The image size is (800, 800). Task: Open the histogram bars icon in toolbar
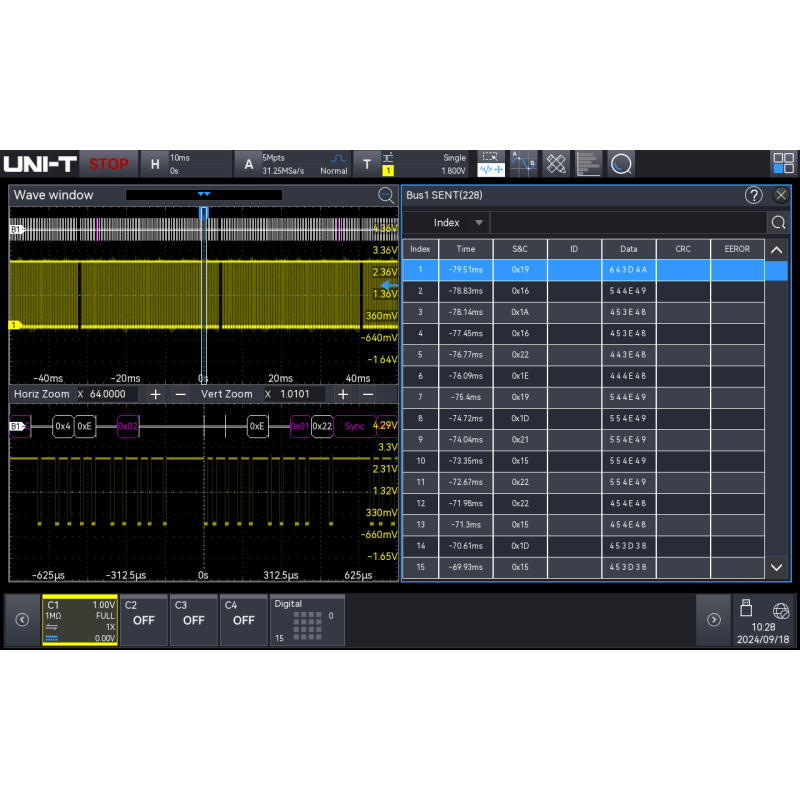pyautogui.click(x=588, y=164)
